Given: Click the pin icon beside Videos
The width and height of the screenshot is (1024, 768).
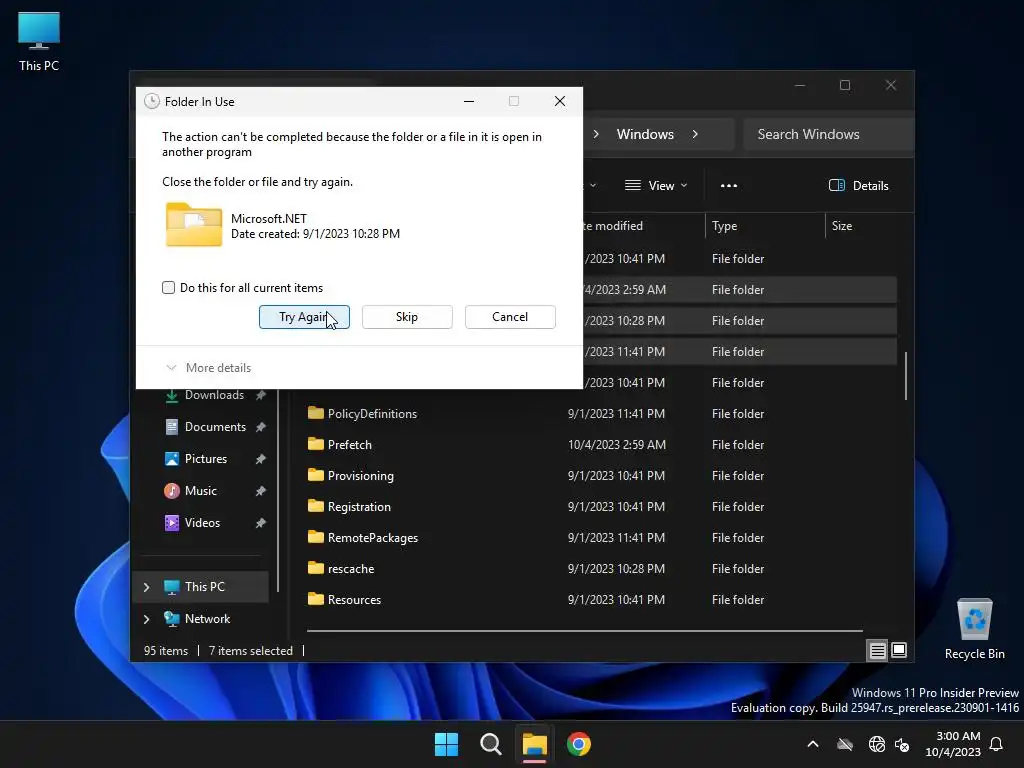Looking at the screenshot, I should pos(261,523).
